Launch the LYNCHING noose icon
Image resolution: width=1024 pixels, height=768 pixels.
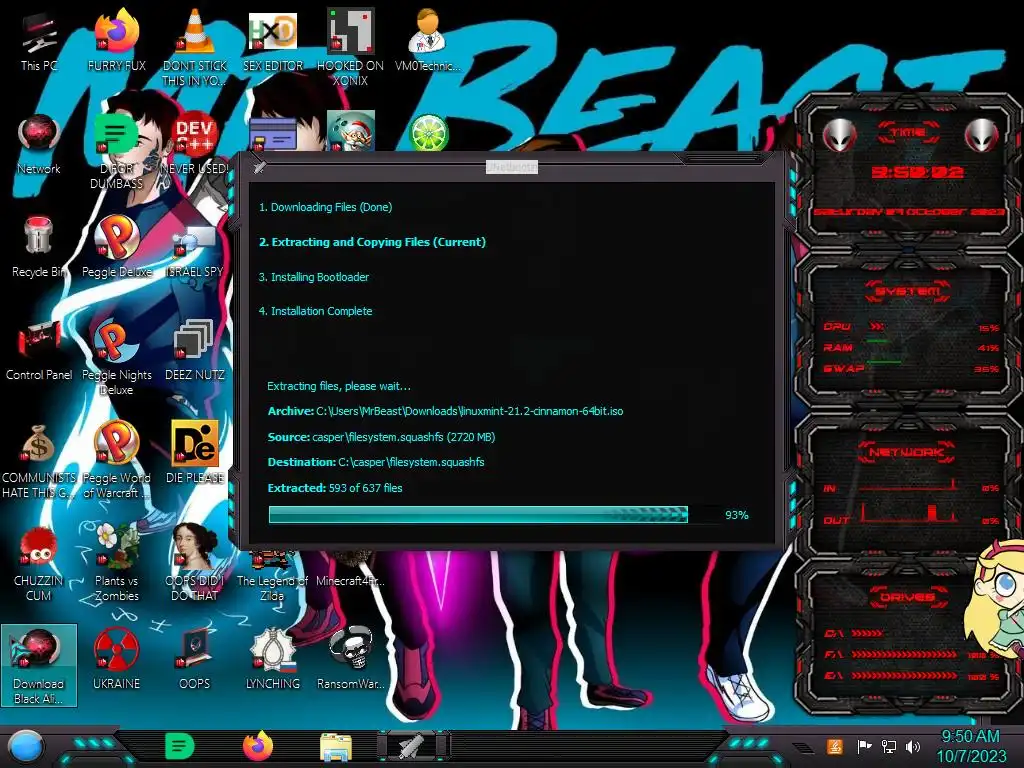(272, 660)
